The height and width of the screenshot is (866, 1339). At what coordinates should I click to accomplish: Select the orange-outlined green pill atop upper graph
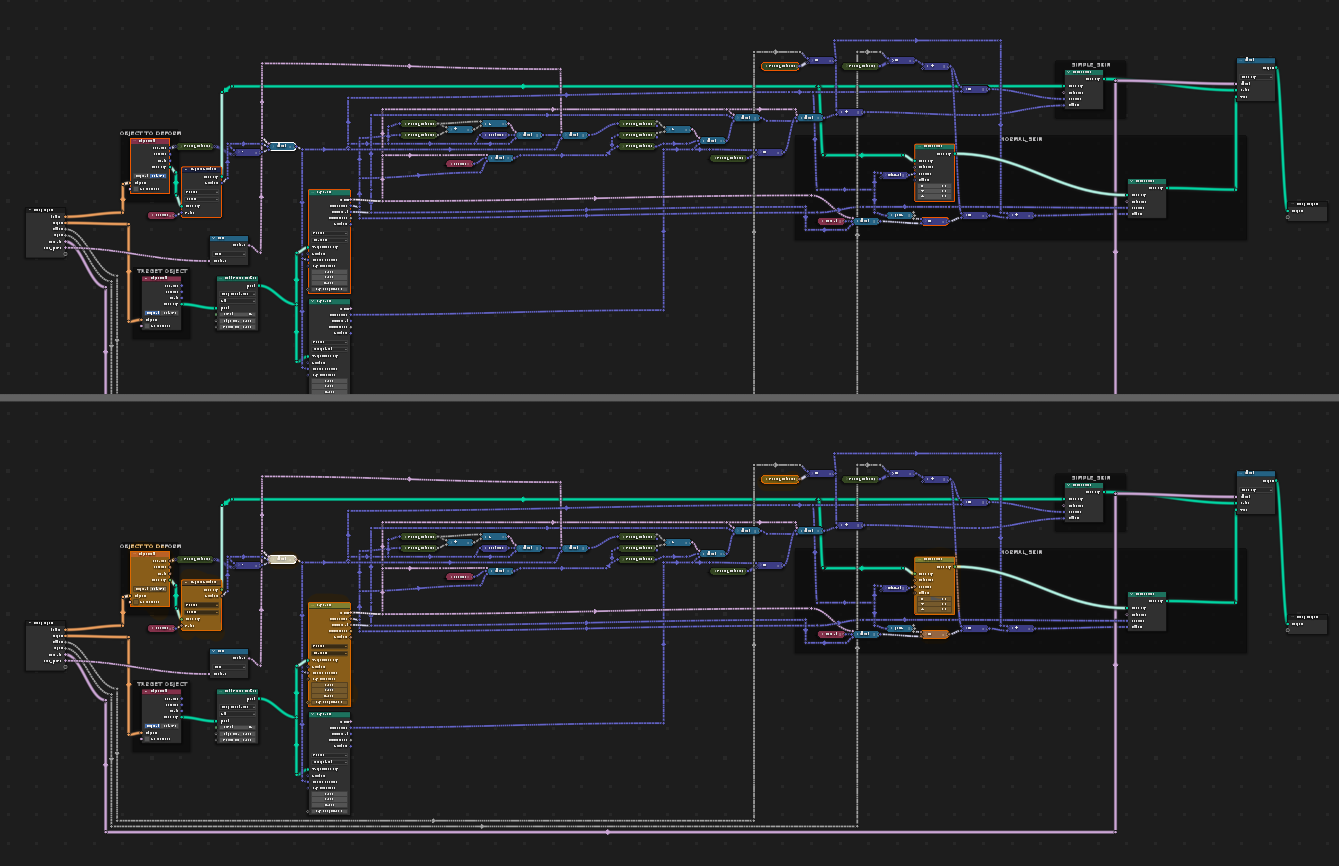coord(780,66)
